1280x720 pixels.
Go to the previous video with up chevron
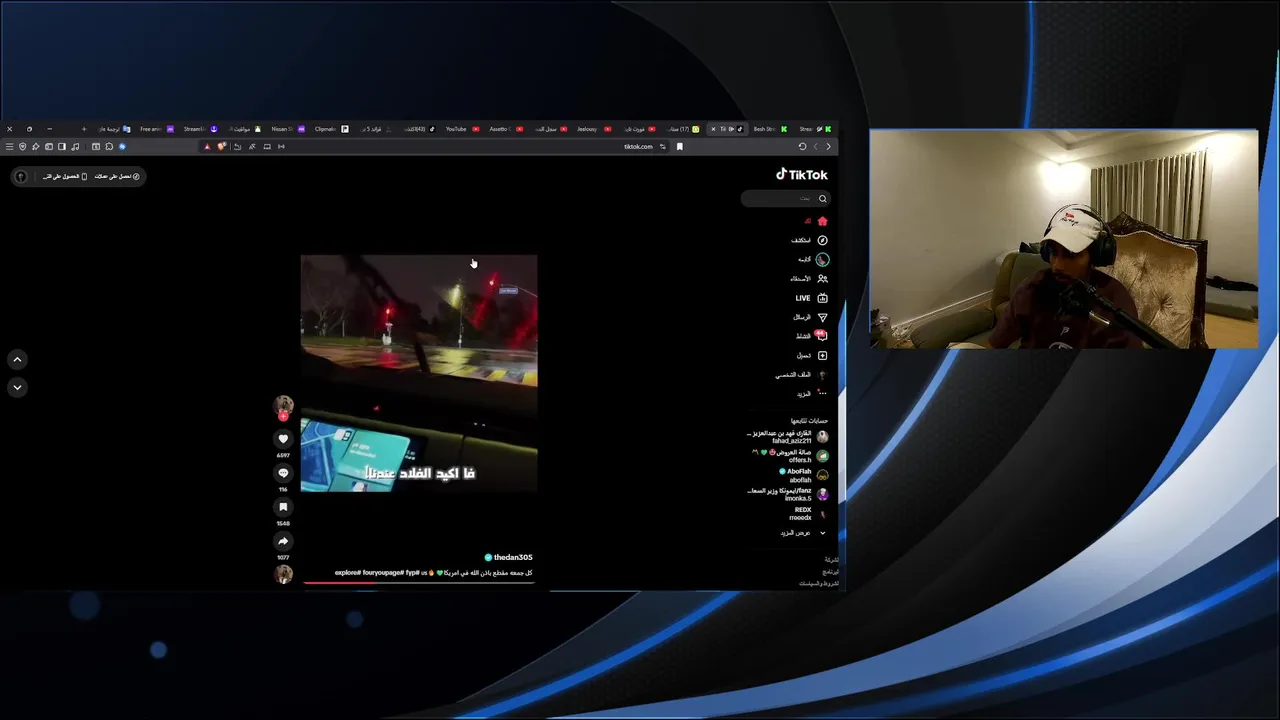[x=17, y=359]
